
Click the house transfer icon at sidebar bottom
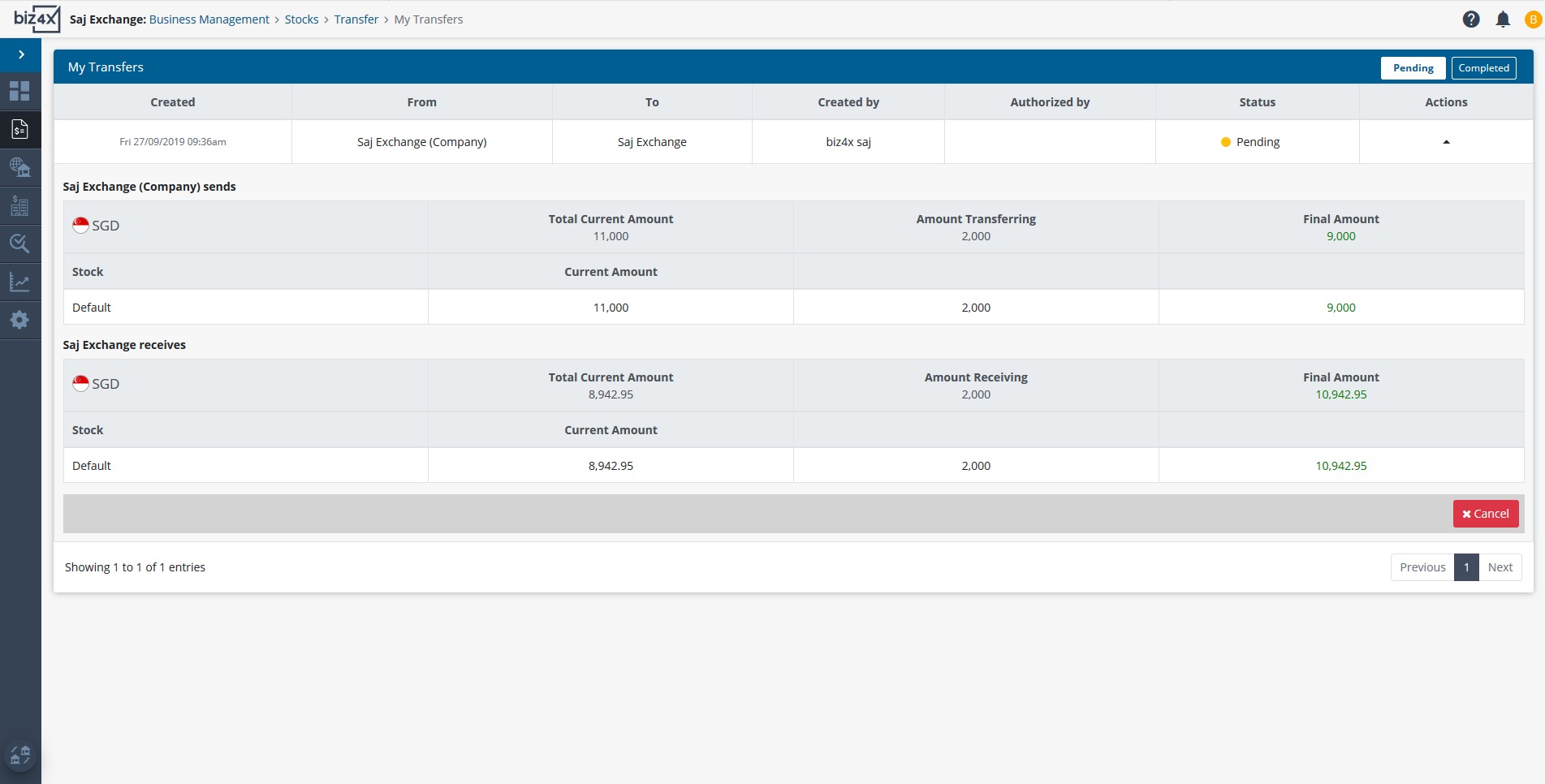[20, 756]
